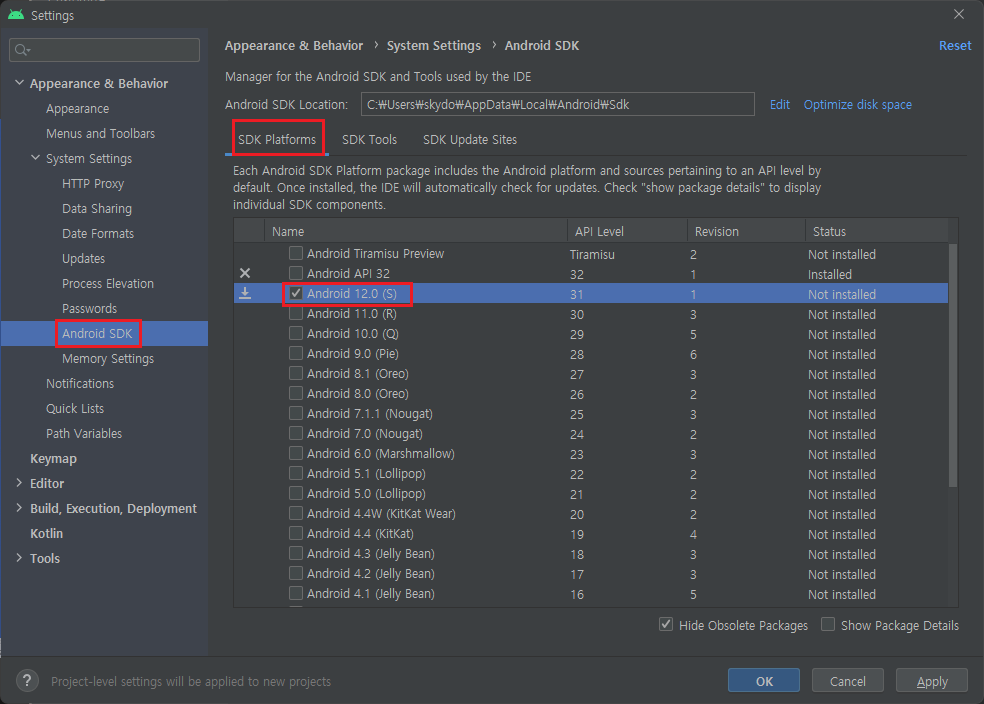Image resolution: width=984 pixels, height=704 pixels.
Task: Click Appearance & Behavior in breadcrumb
Action: click(294, 46)
